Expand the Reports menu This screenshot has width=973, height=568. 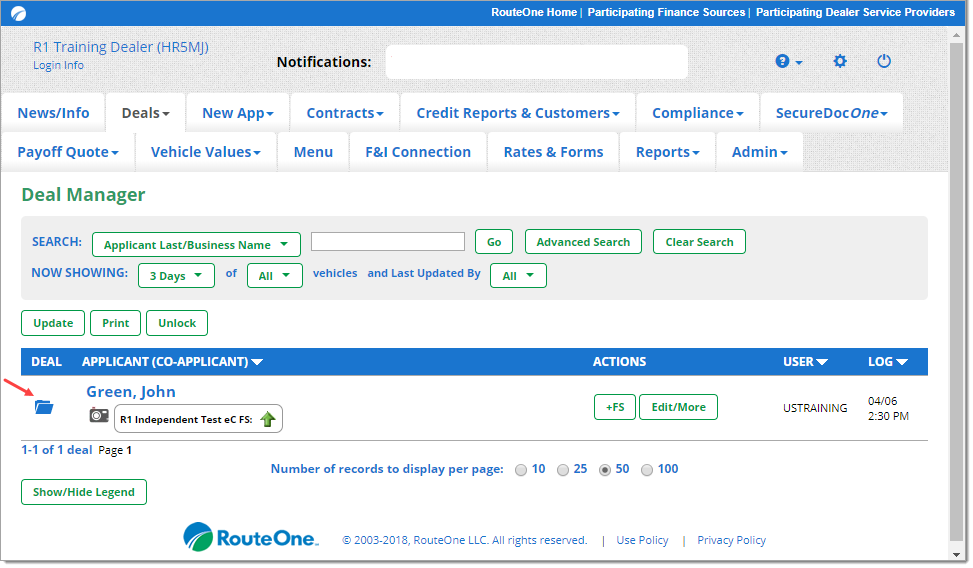pyautogui.click(x=667, y=152)
